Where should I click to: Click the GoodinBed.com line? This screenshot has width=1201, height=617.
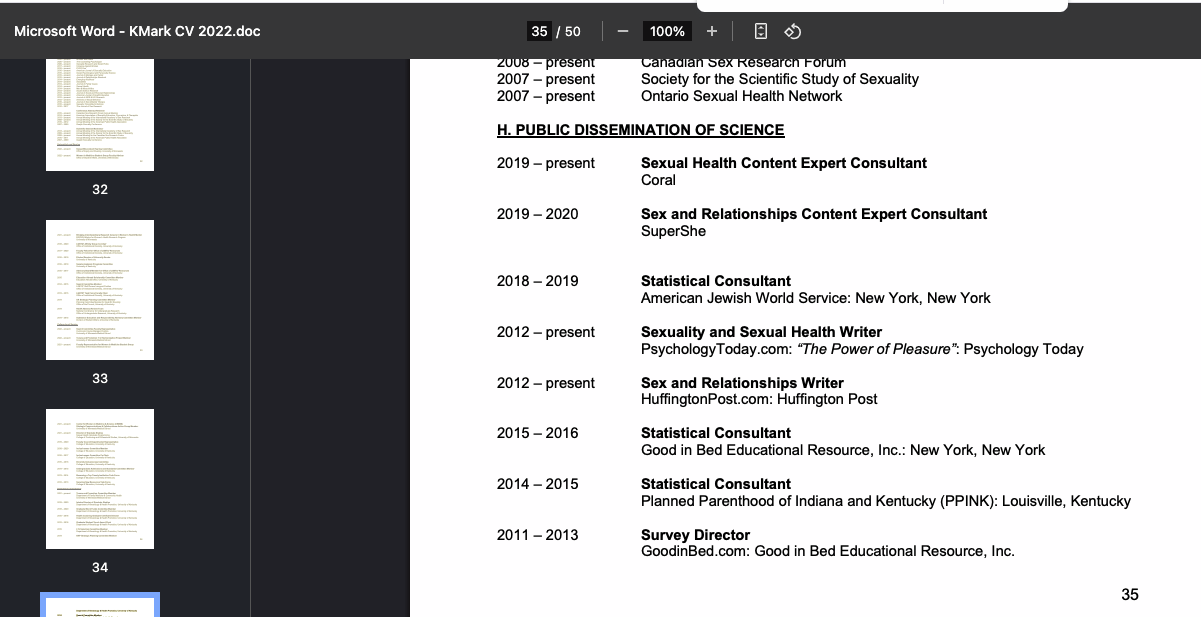[x=828, y=551]
